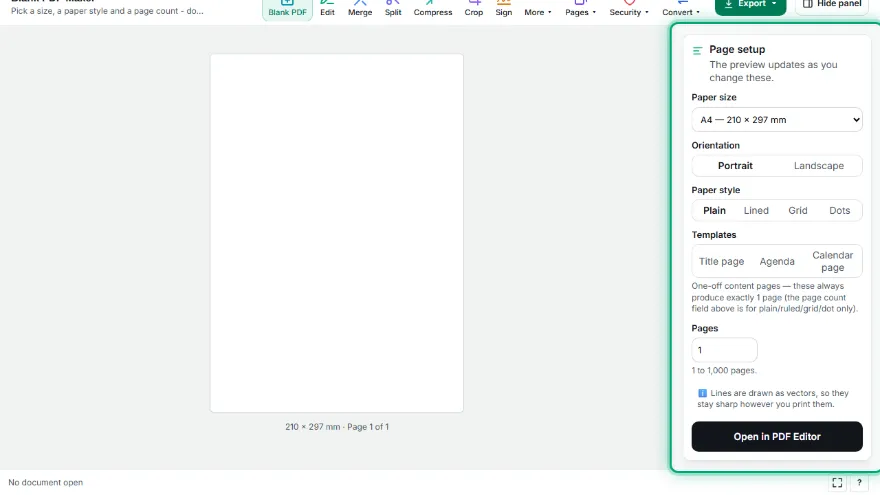The width and height of the screenshot is (880, 495).
Task: Click the Page setup heading icon
Action: tap(698, 51)
